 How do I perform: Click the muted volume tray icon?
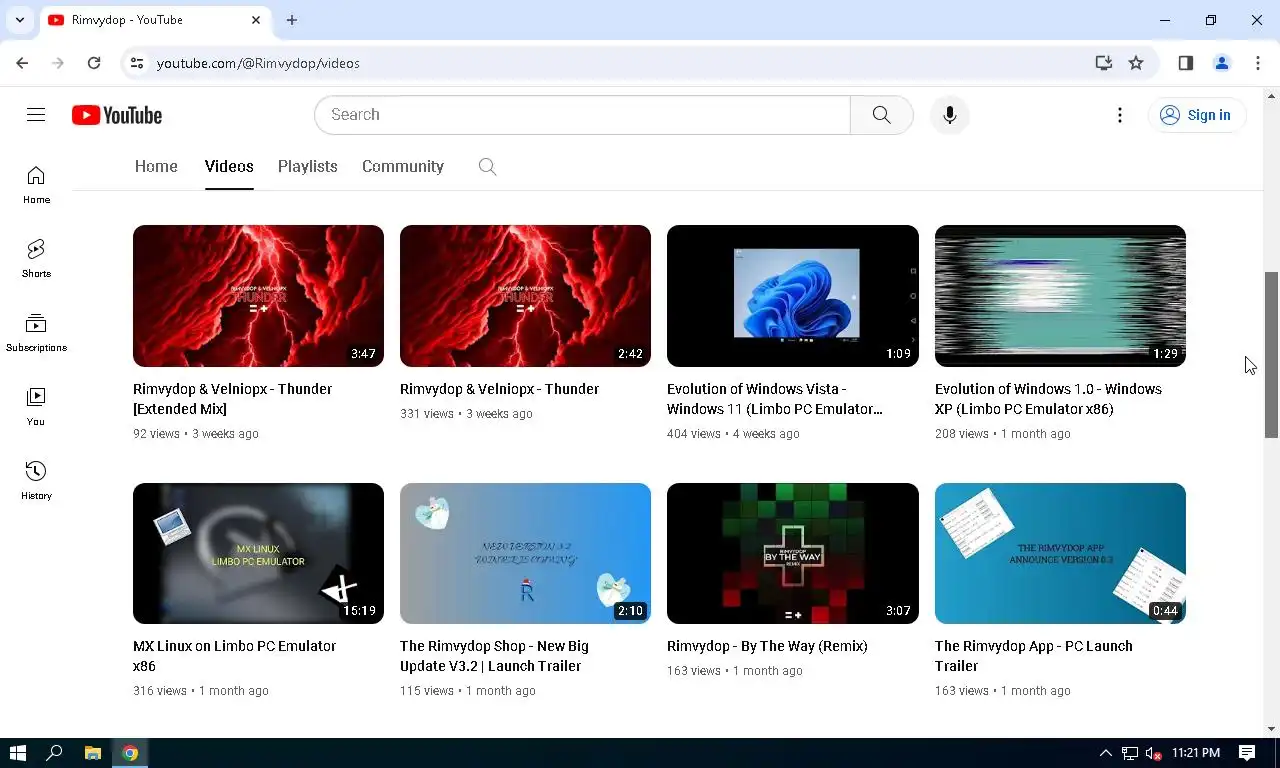[x=1153, y=753]
